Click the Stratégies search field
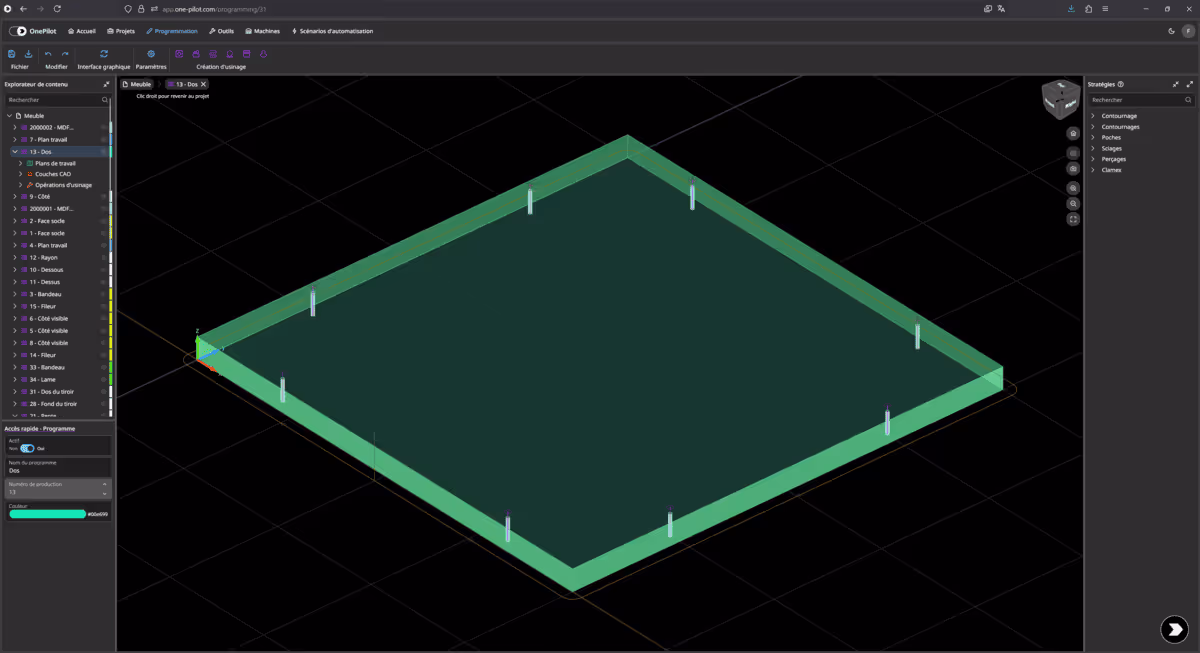The image size is (1200, 653). (x=1141, y=100)
